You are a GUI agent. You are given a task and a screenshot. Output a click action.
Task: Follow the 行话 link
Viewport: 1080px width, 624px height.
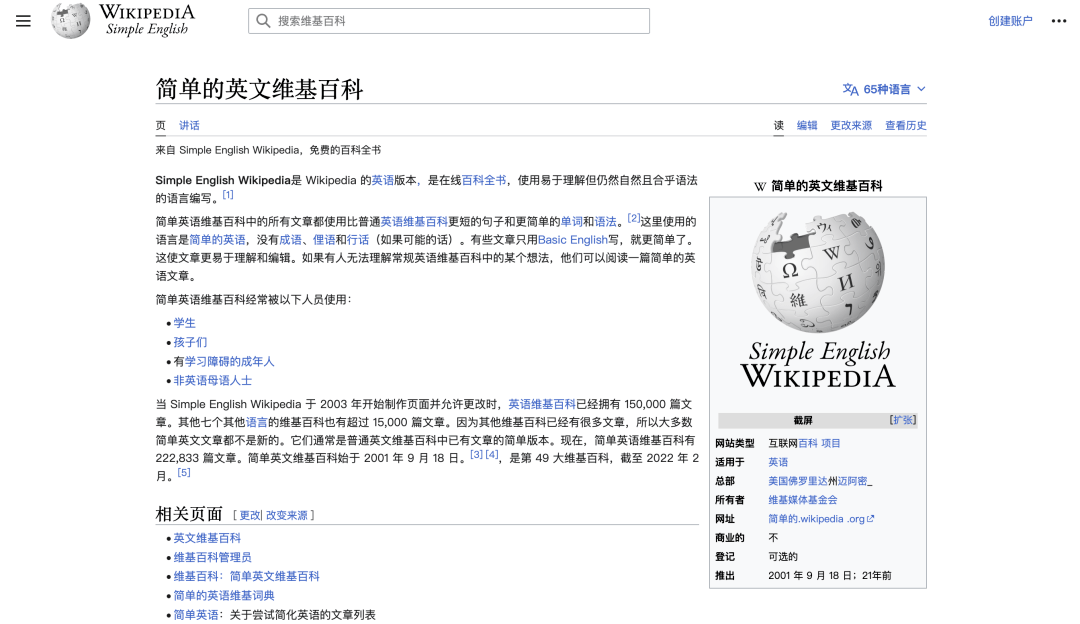point(357,240)
